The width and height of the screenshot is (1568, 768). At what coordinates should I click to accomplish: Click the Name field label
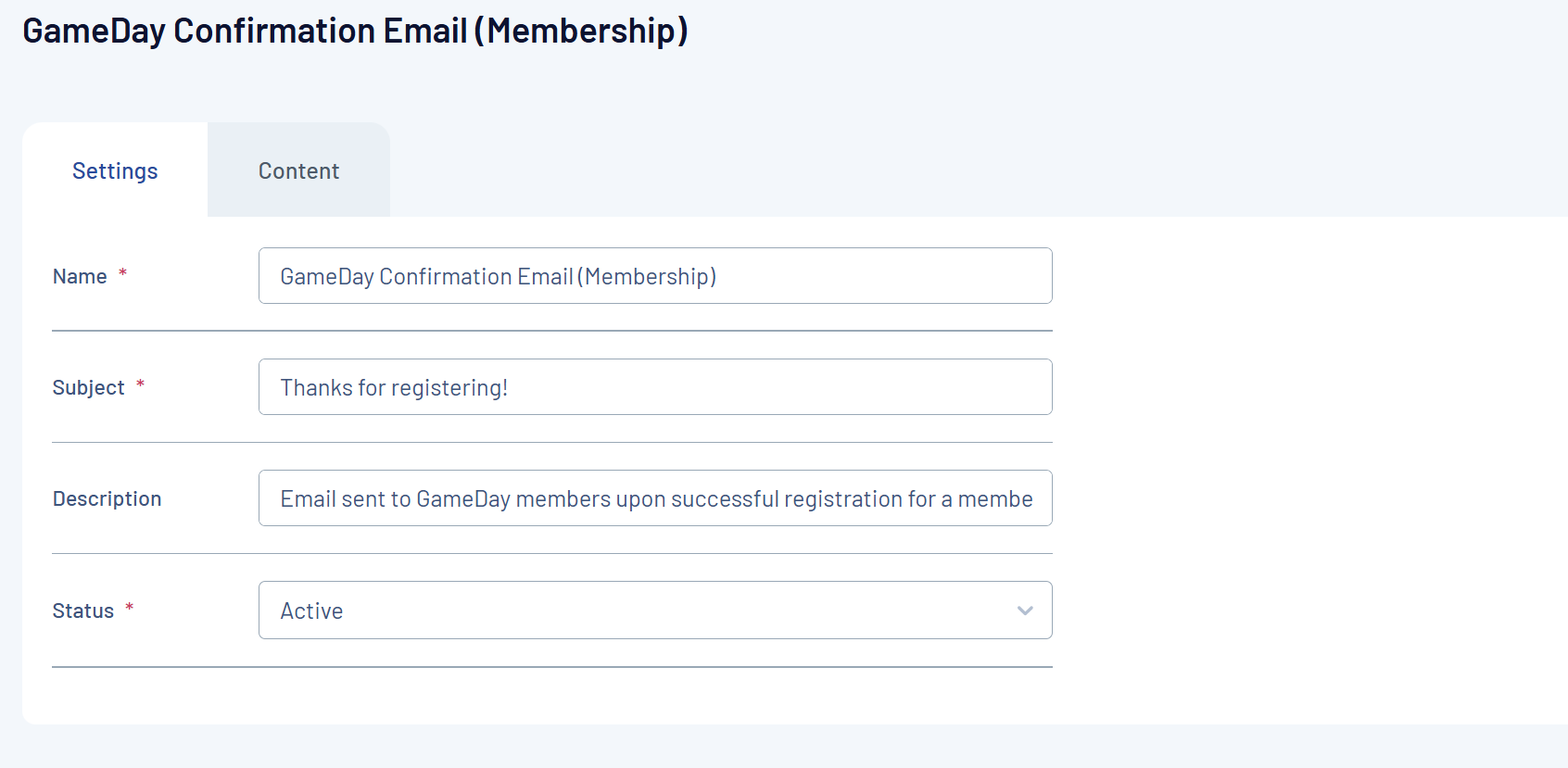(x=80, y=277)
